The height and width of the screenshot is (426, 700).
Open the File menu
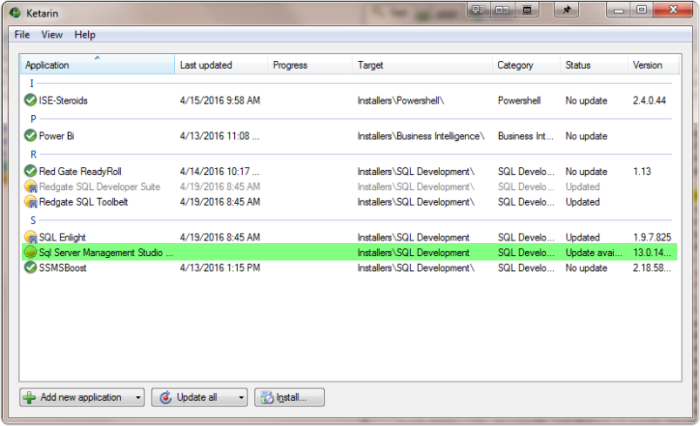[22, 34]
